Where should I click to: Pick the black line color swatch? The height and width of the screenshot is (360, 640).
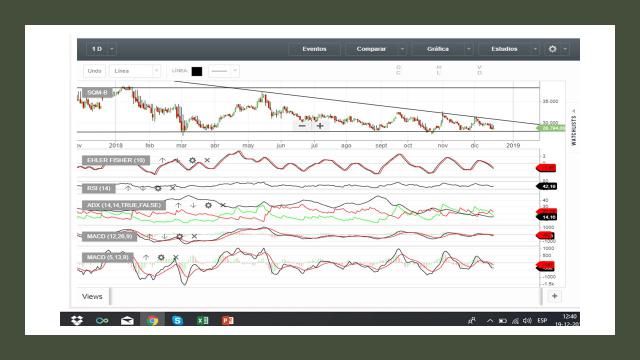(197, 71)
